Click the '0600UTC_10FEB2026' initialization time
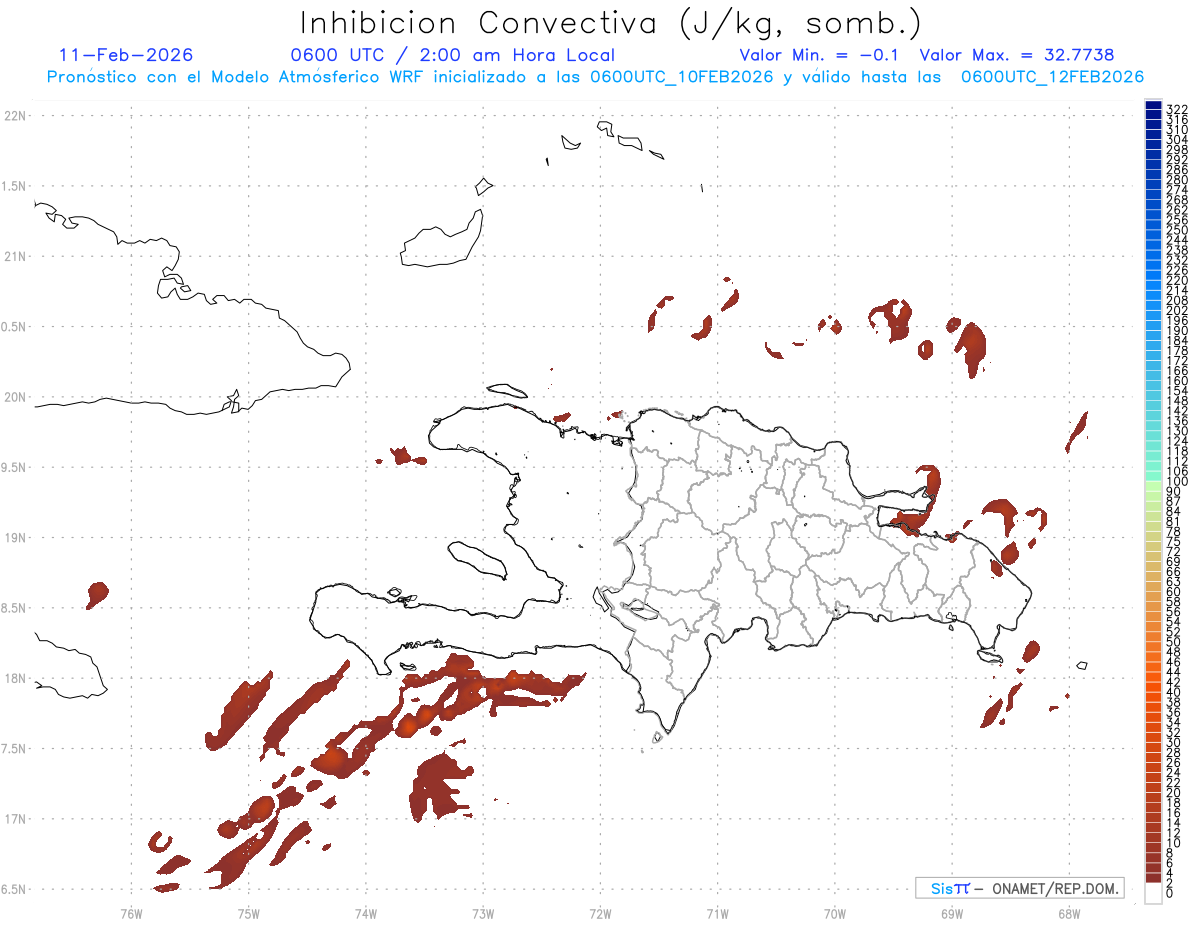Viewport: 1200px width, 927px height. point(682,77)
